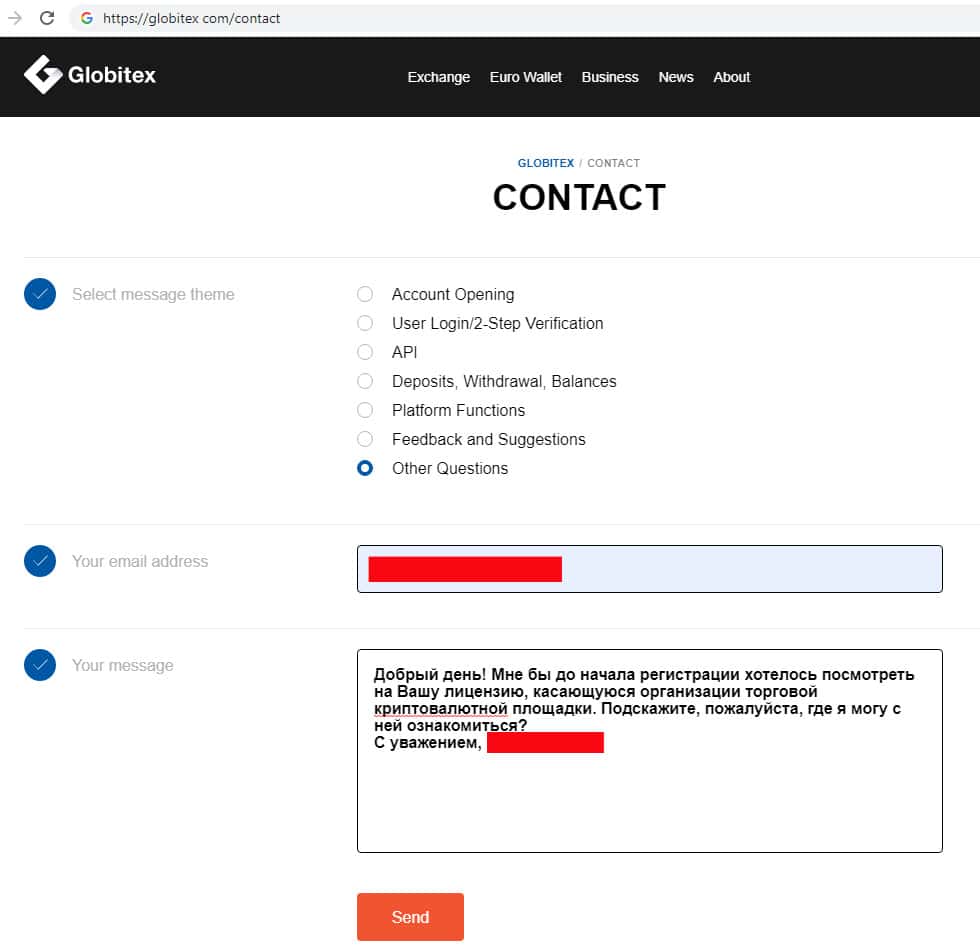
Task: Open the About menu item
Action: [x=731, y=77]
